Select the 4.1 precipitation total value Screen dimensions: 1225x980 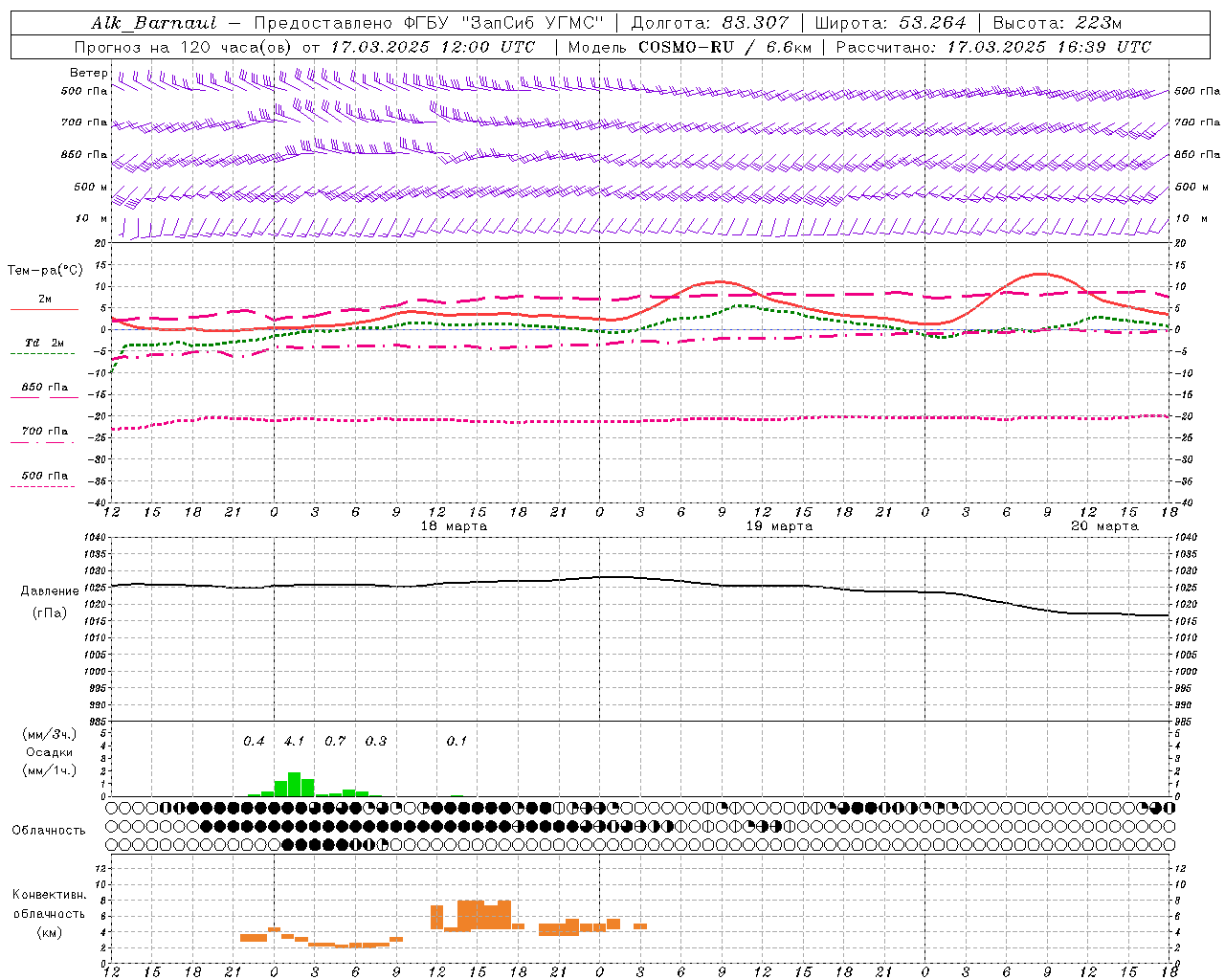click(x=294, y=742)
